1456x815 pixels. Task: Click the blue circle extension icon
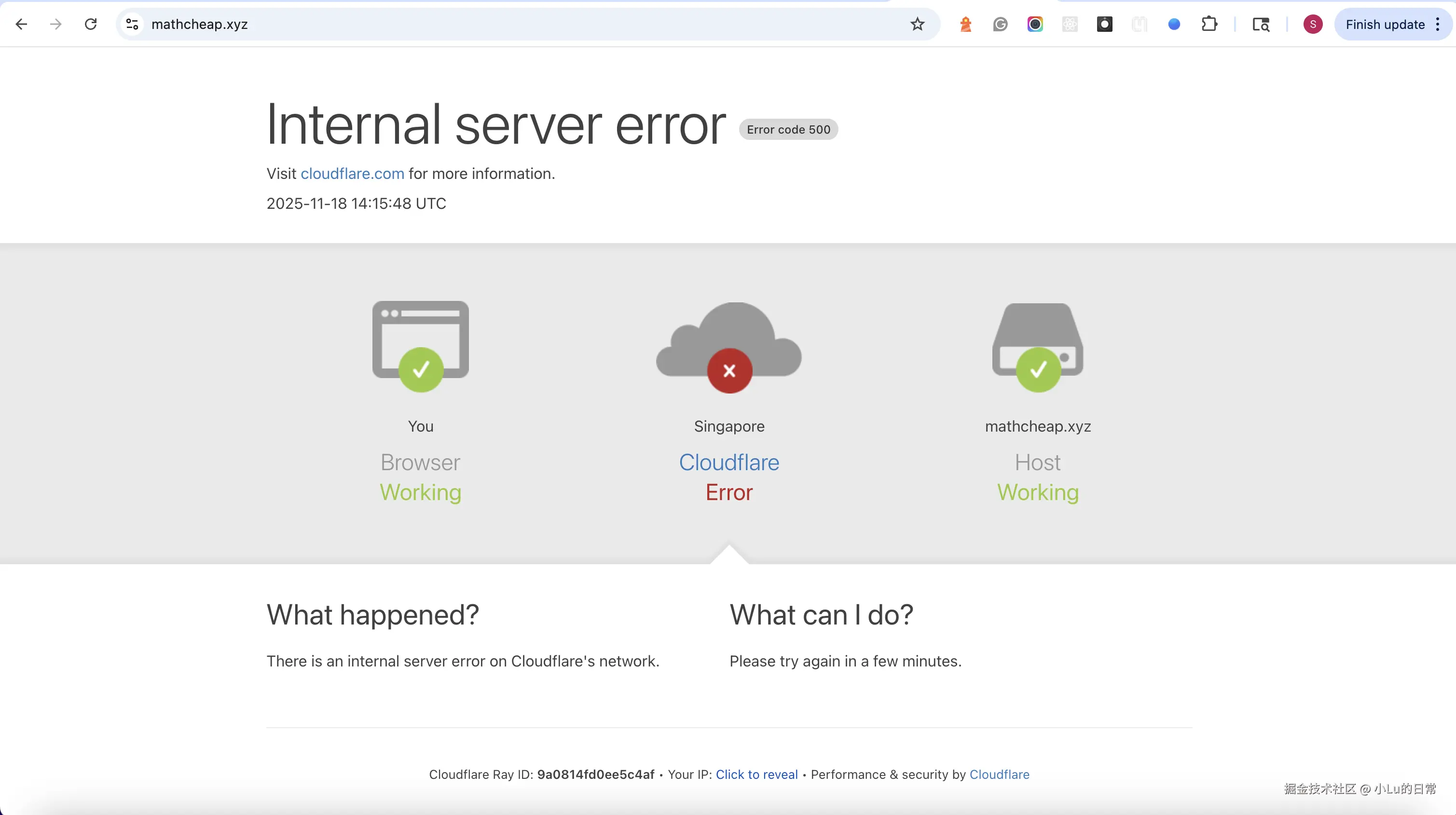coord(1174,24)
